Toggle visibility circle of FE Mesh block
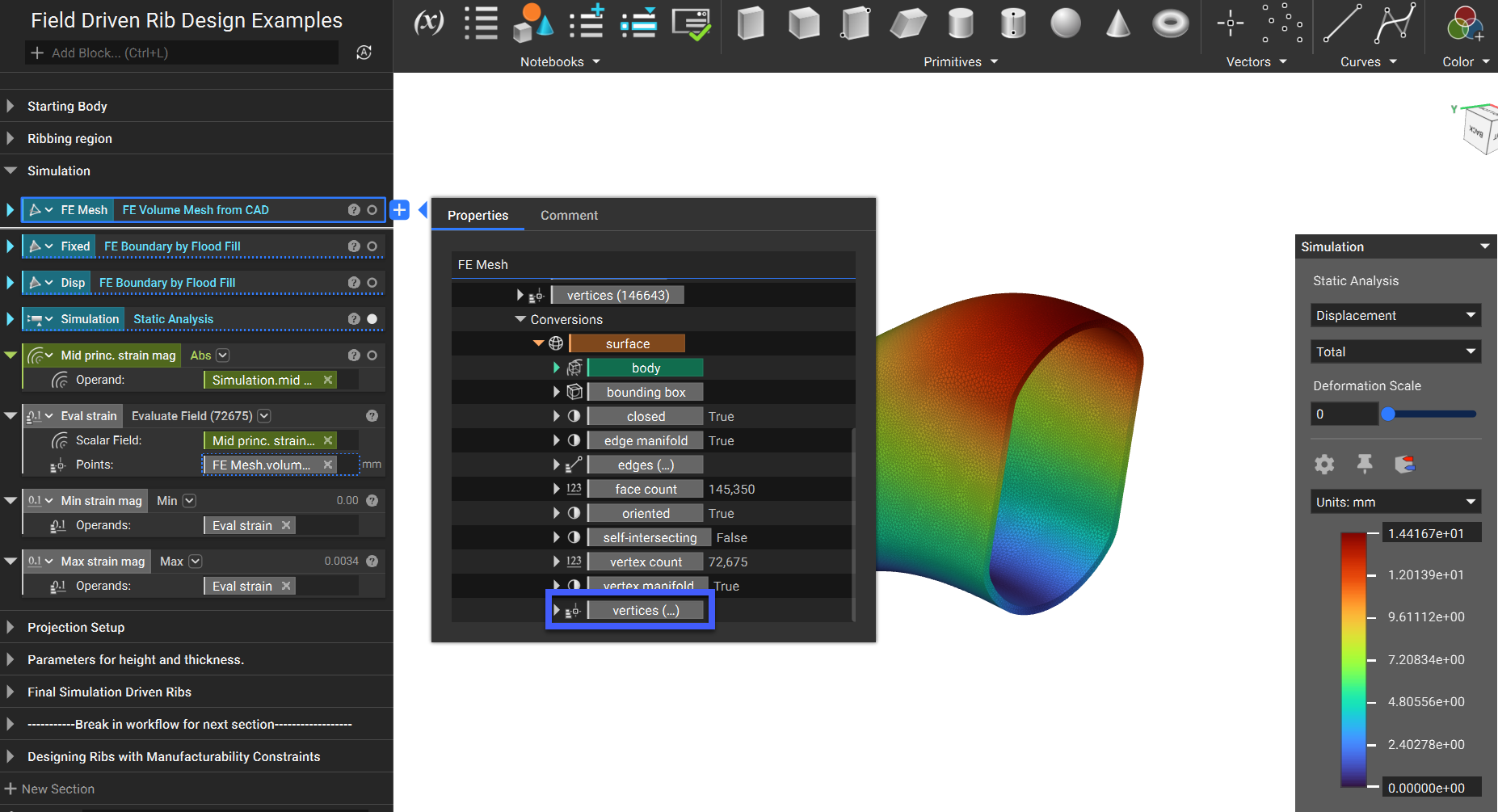 [x=372, y=210]
